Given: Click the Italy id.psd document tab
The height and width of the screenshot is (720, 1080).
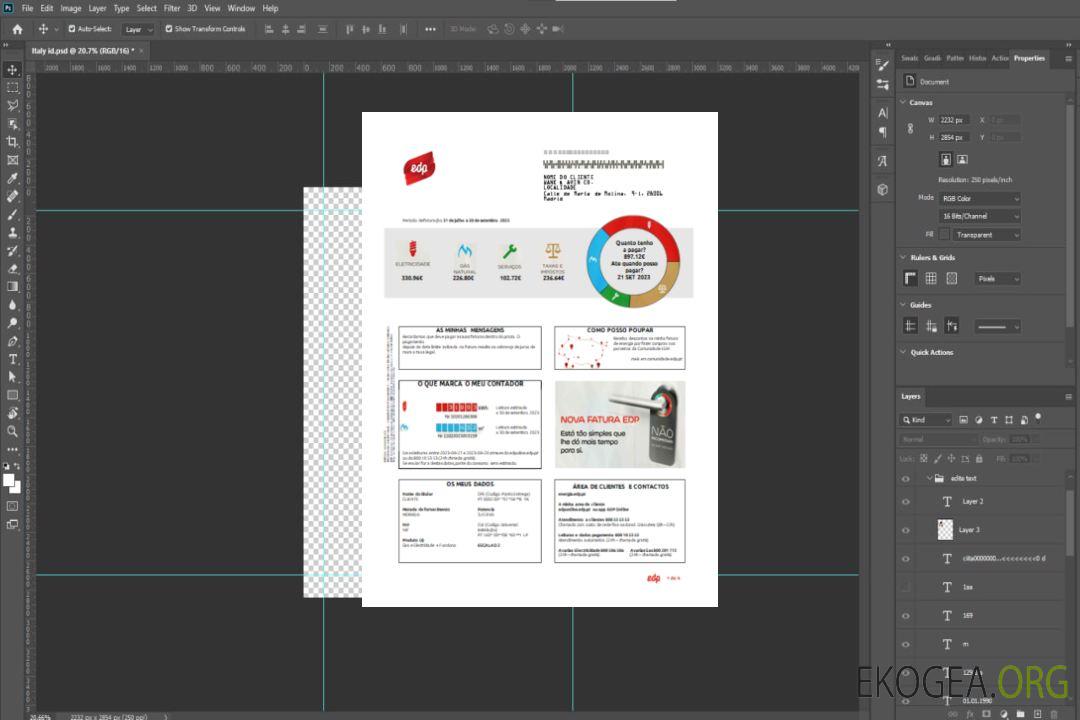Looking at the screenshot, I should pyautogui.click(x=83, y=50).
